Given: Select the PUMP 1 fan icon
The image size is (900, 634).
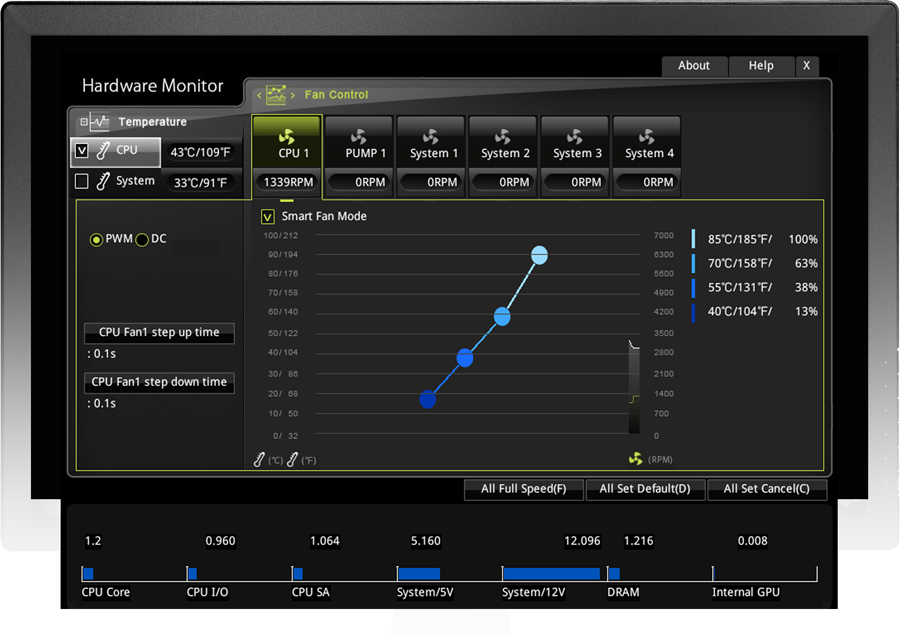Looking at the screenshot, I should pyautogui.click(x=359, y=135).
